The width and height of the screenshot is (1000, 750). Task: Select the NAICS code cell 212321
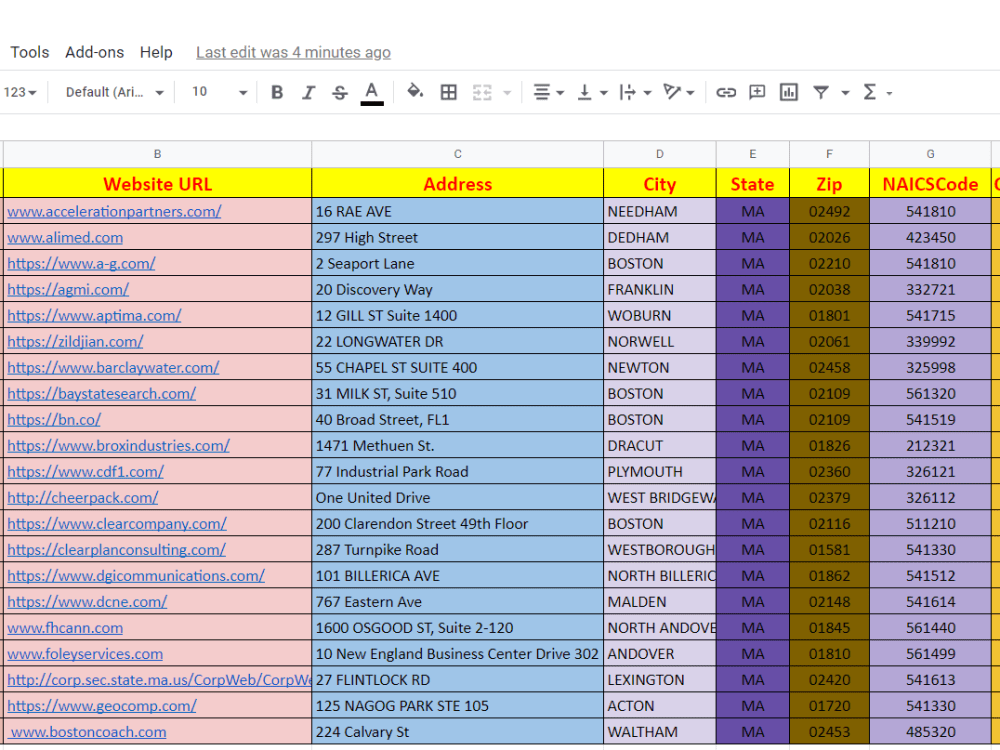[930, 445]
